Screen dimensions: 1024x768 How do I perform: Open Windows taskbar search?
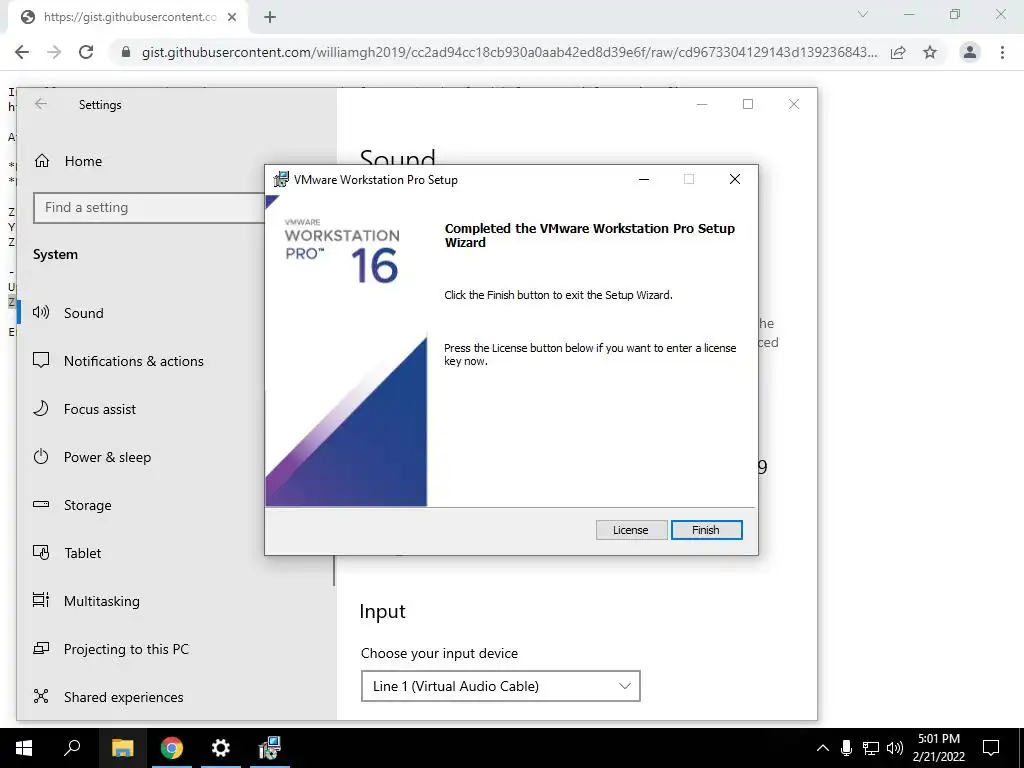coord(72,748)
